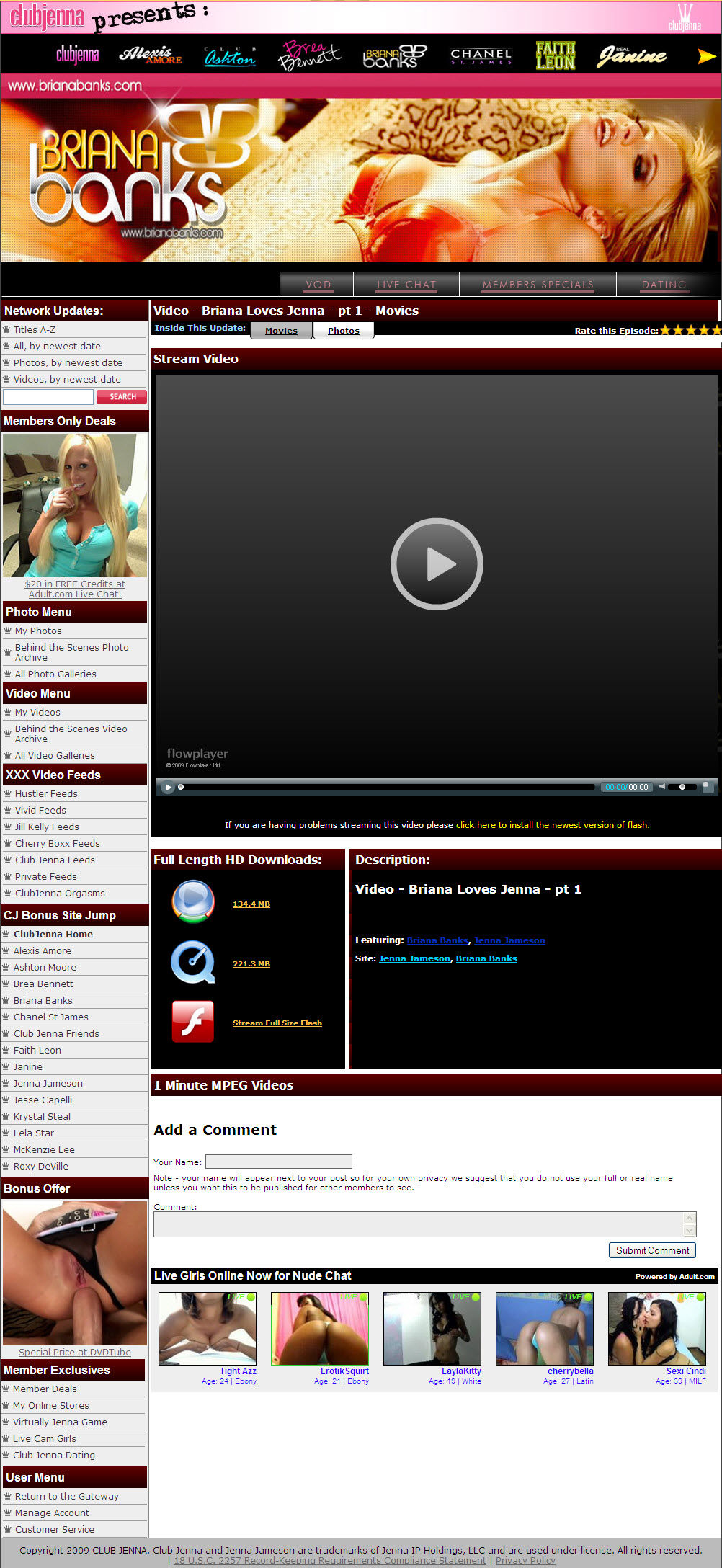Open Photos, by newest date
This screenshot has width=722, height=1568.
coord(68,362)
